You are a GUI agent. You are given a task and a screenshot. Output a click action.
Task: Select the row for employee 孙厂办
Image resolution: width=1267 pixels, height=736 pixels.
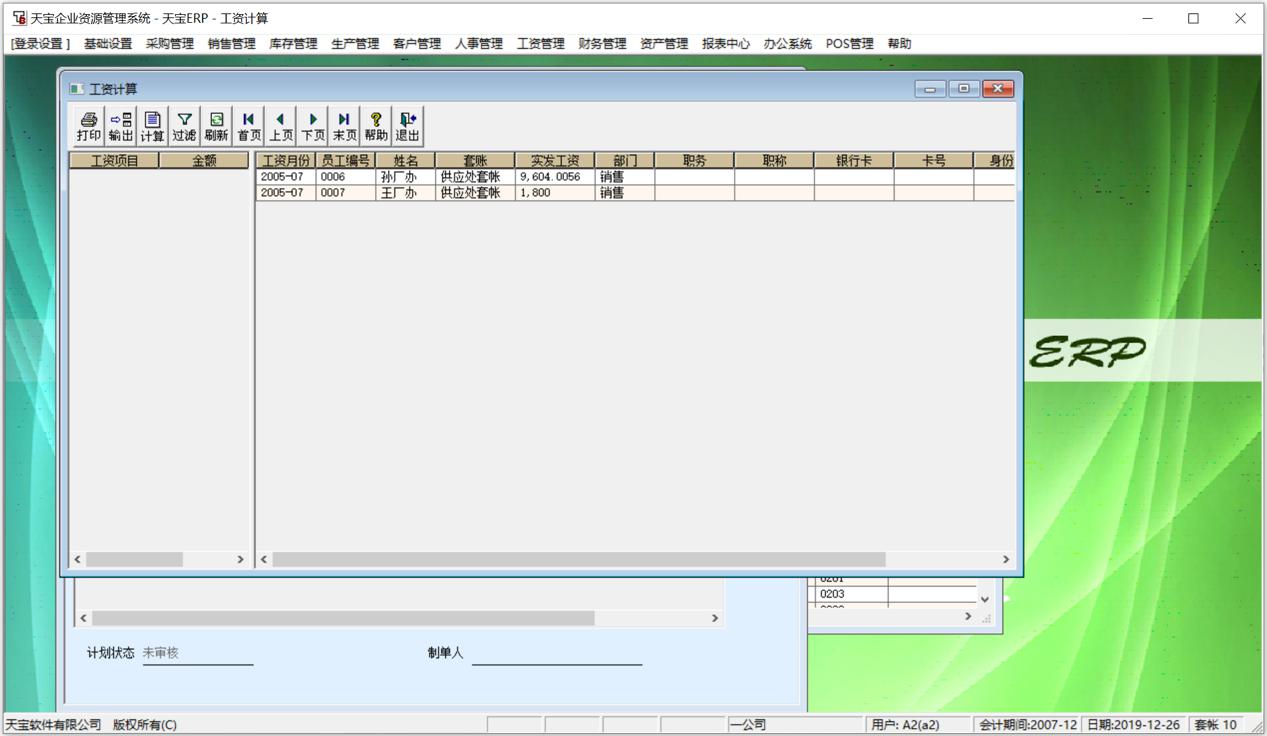click(397, 177)
